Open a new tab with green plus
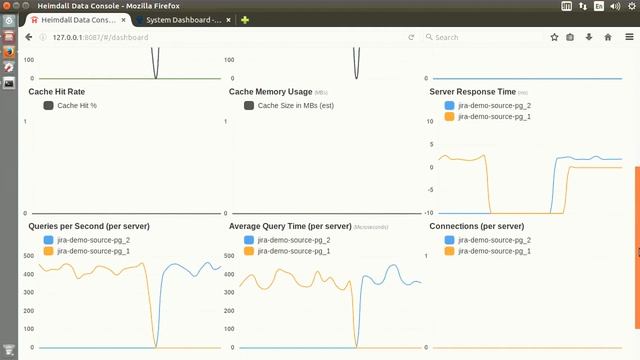The width and height of the screenshot is (640, 360). coord(245,20)
